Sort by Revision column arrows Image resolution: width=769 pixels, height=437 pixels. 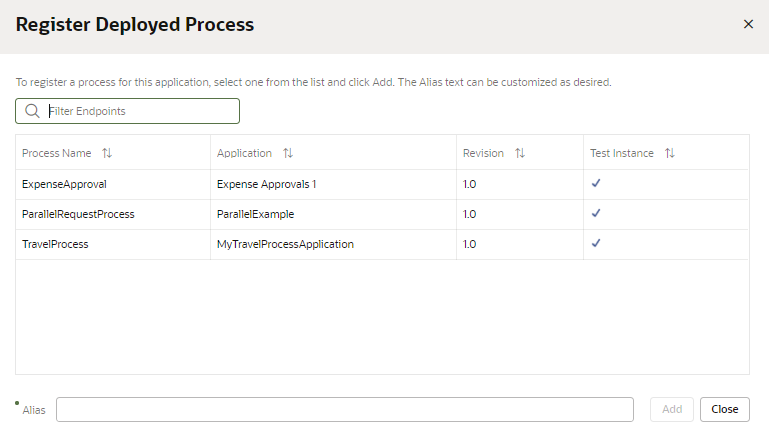point(520,153)
